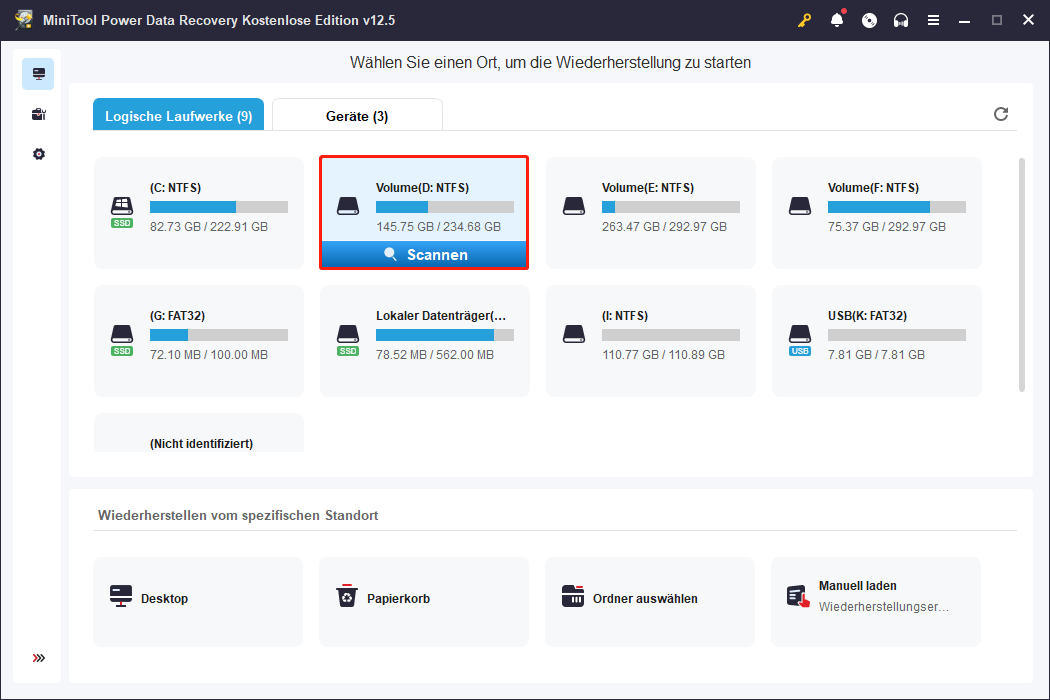Click the Papierkorb recycle bin icon
The image size is (1050, 700).
coord(347,596)
